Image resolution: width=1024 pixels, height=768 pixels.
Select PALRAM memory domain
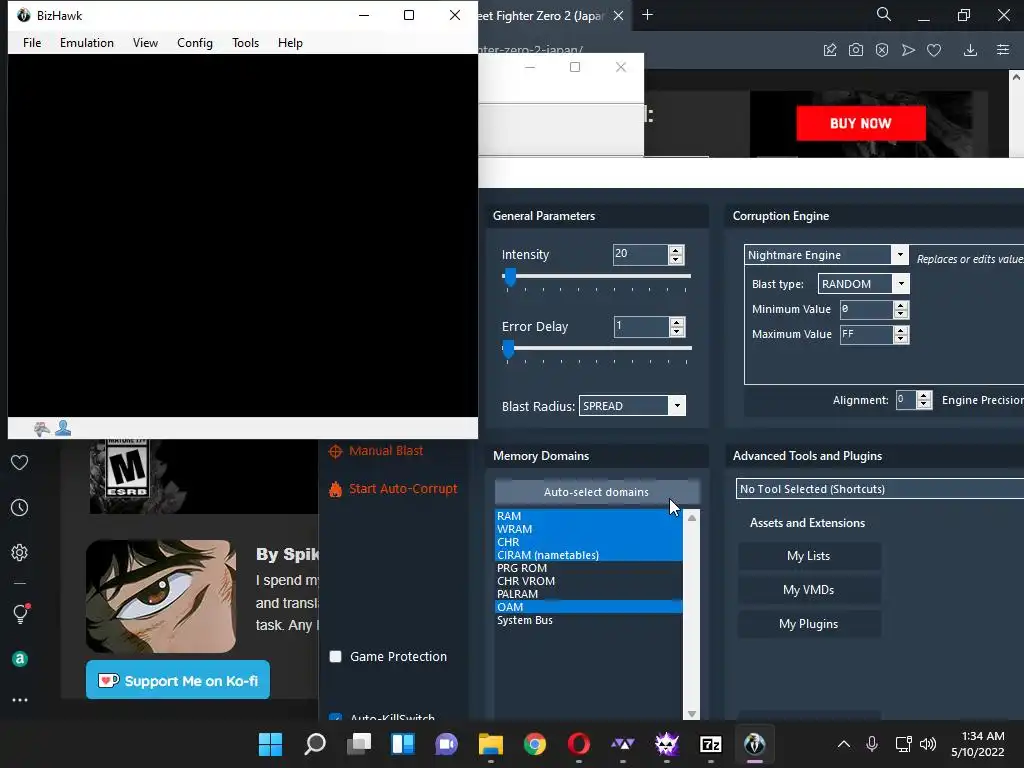[588, 594]
